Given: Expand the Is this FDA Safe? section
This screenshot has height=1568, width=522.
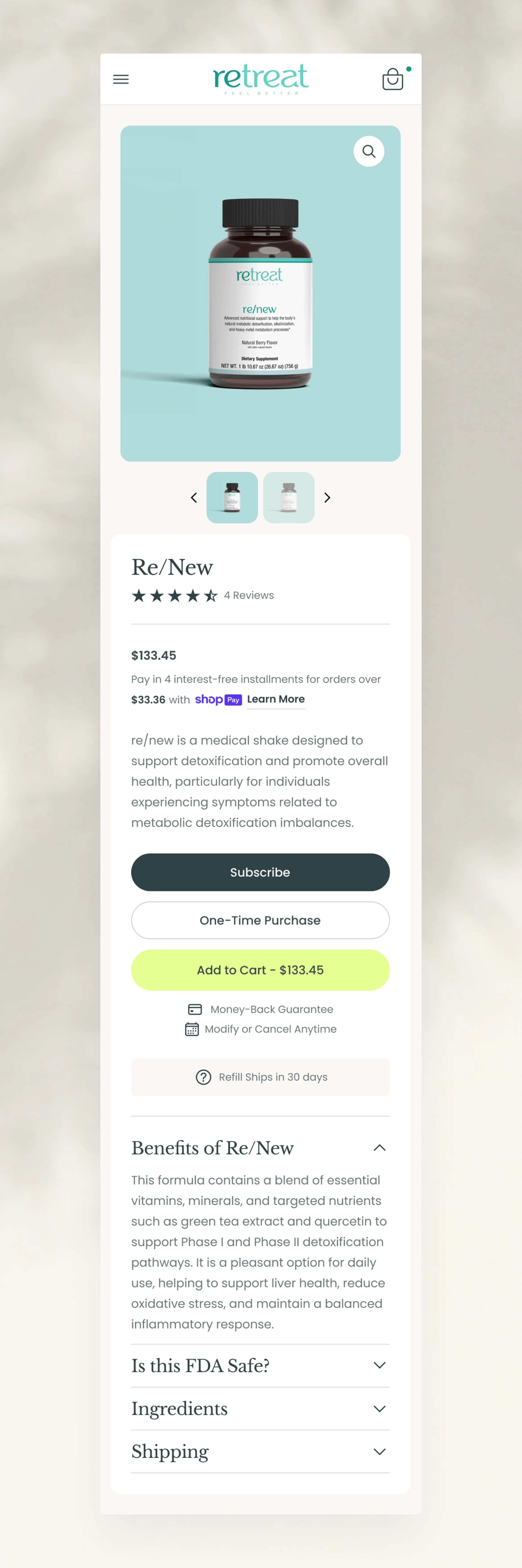Looking at the screenshot, I should click(x=260, y=1365).
